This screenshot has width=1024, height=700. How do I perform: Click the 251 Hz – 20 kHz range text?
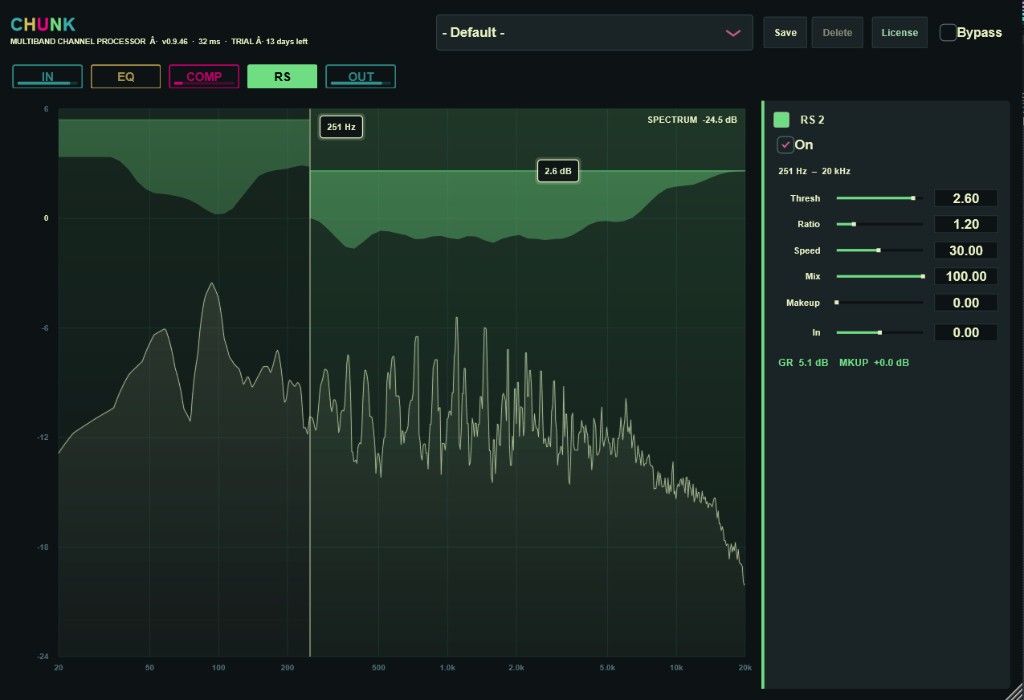[814, 171]
